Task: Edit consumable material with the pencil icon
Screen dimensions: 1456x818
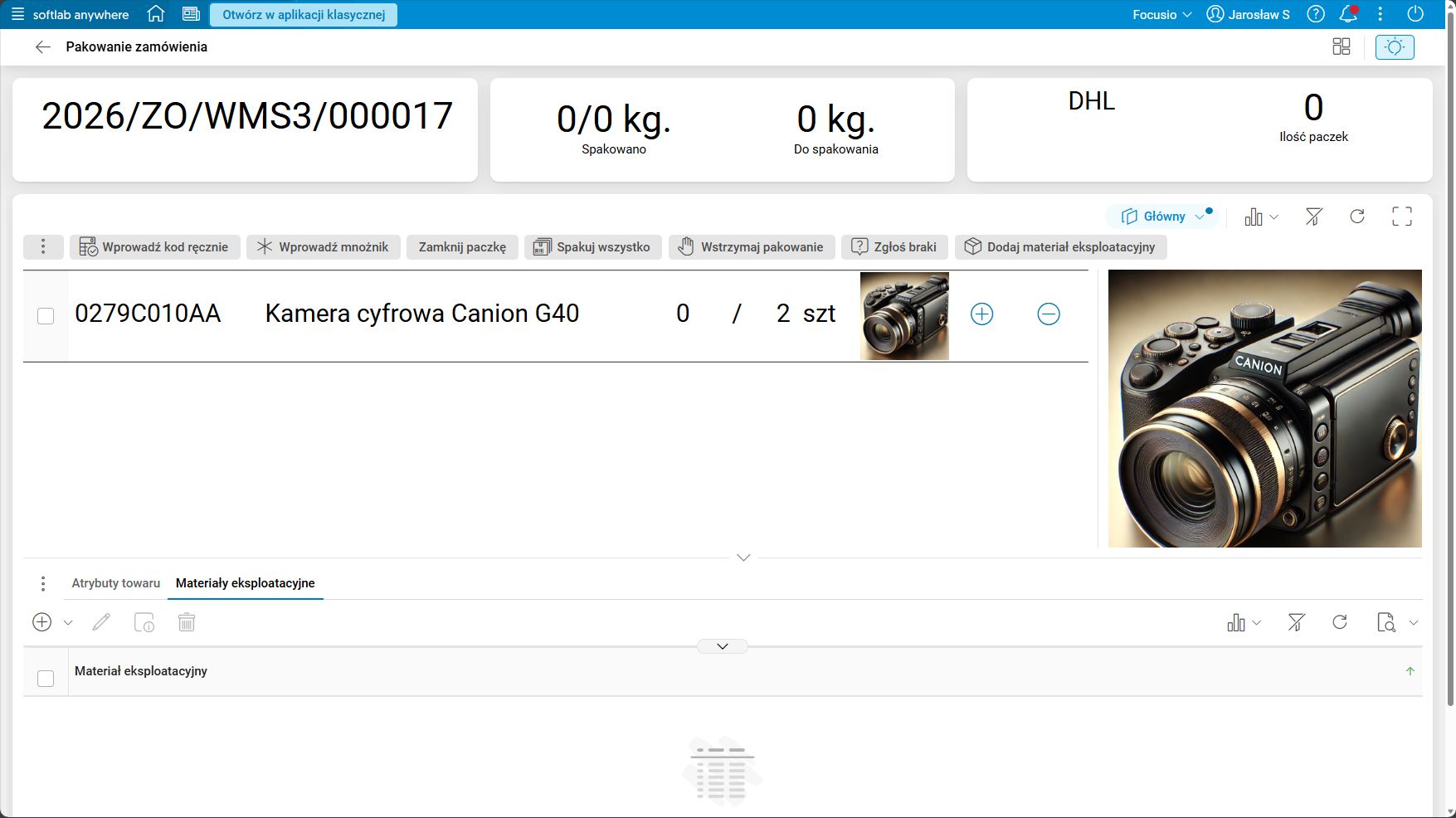Action: click(x=101, y=622)
